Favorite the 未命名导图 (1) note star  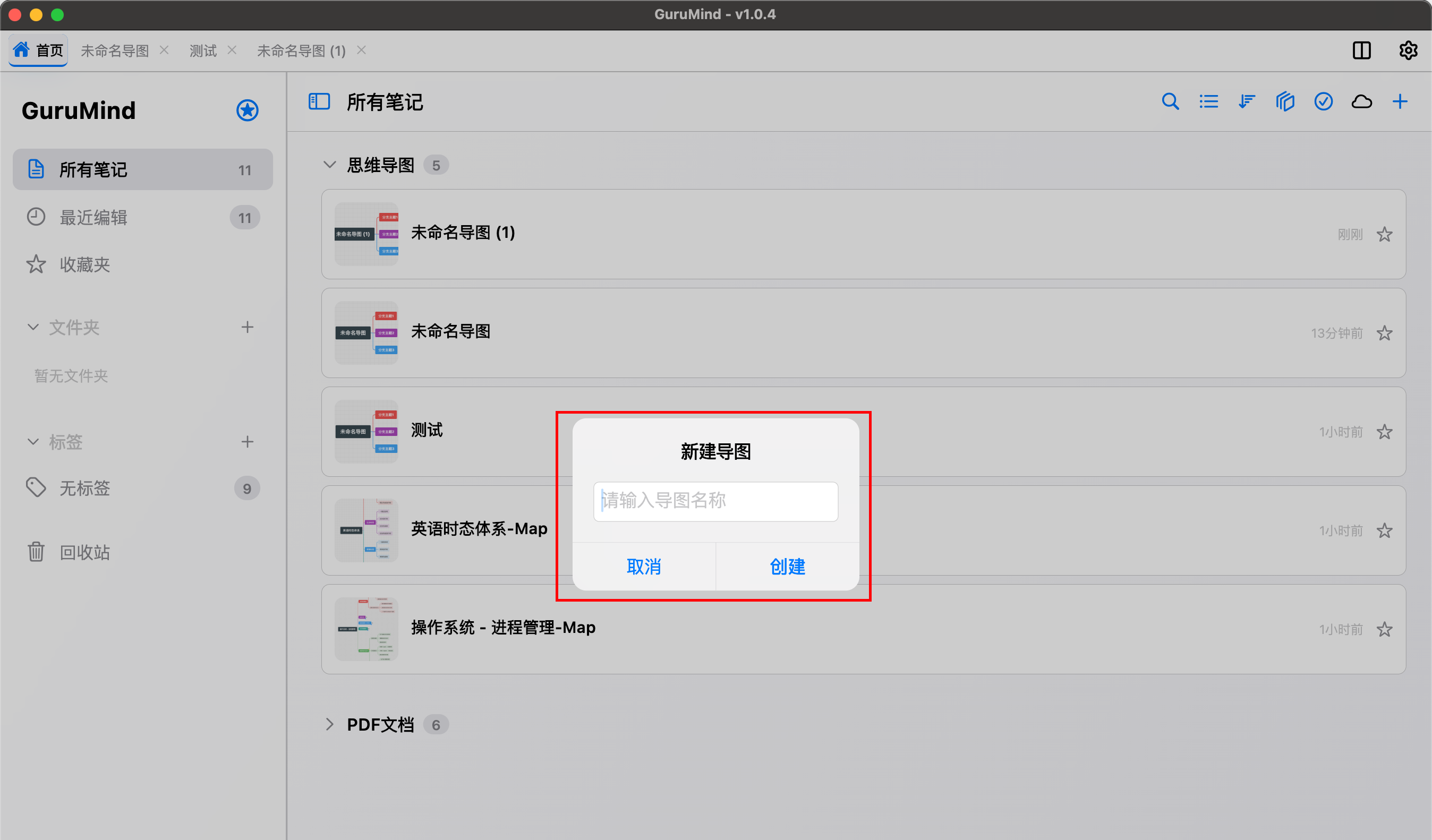pos(1384,234)
